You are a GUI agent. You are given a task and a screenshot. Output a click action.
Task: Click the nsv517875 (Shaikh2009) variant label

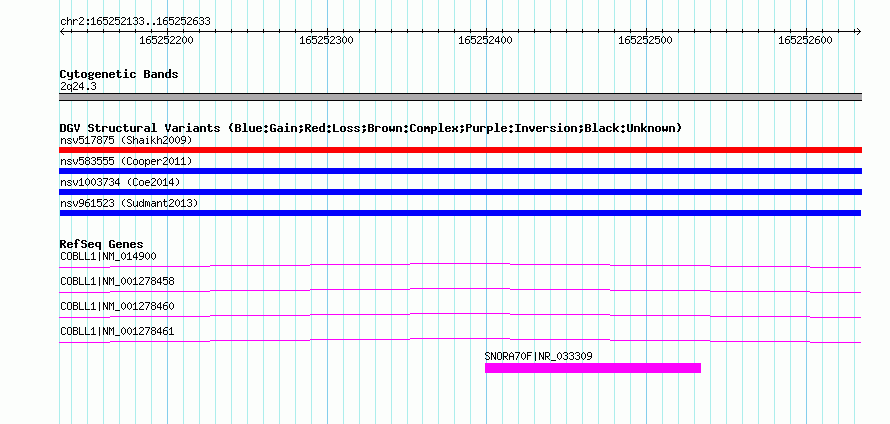pos(126,140)
